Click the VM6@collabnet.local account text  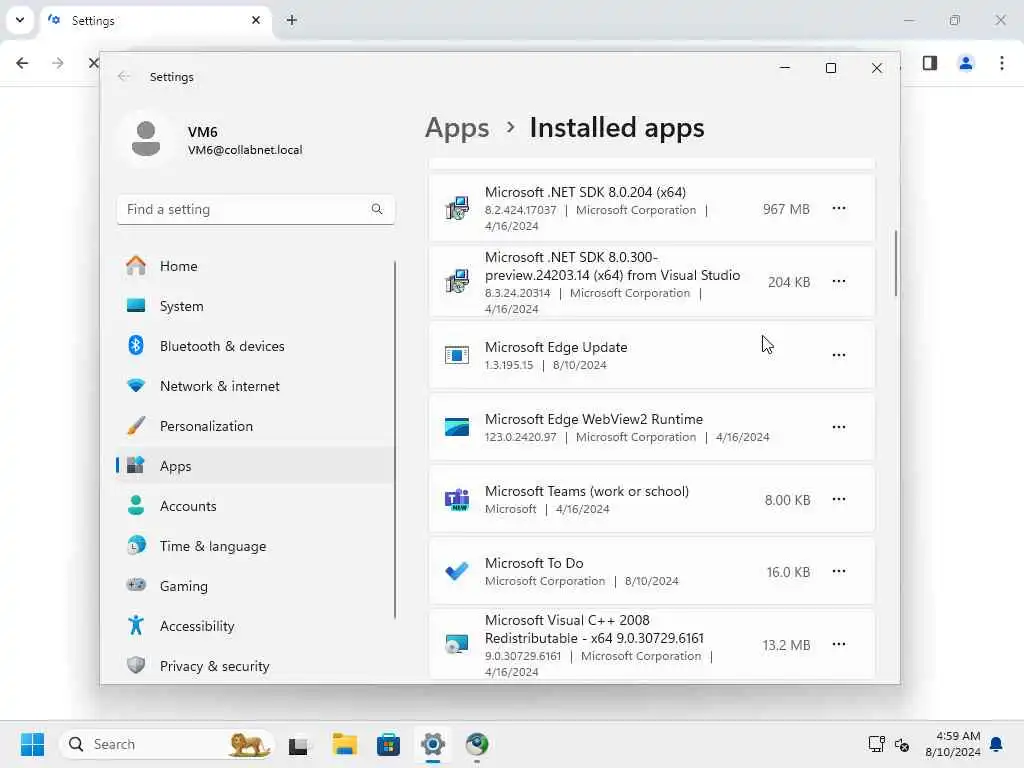[245, 150]
